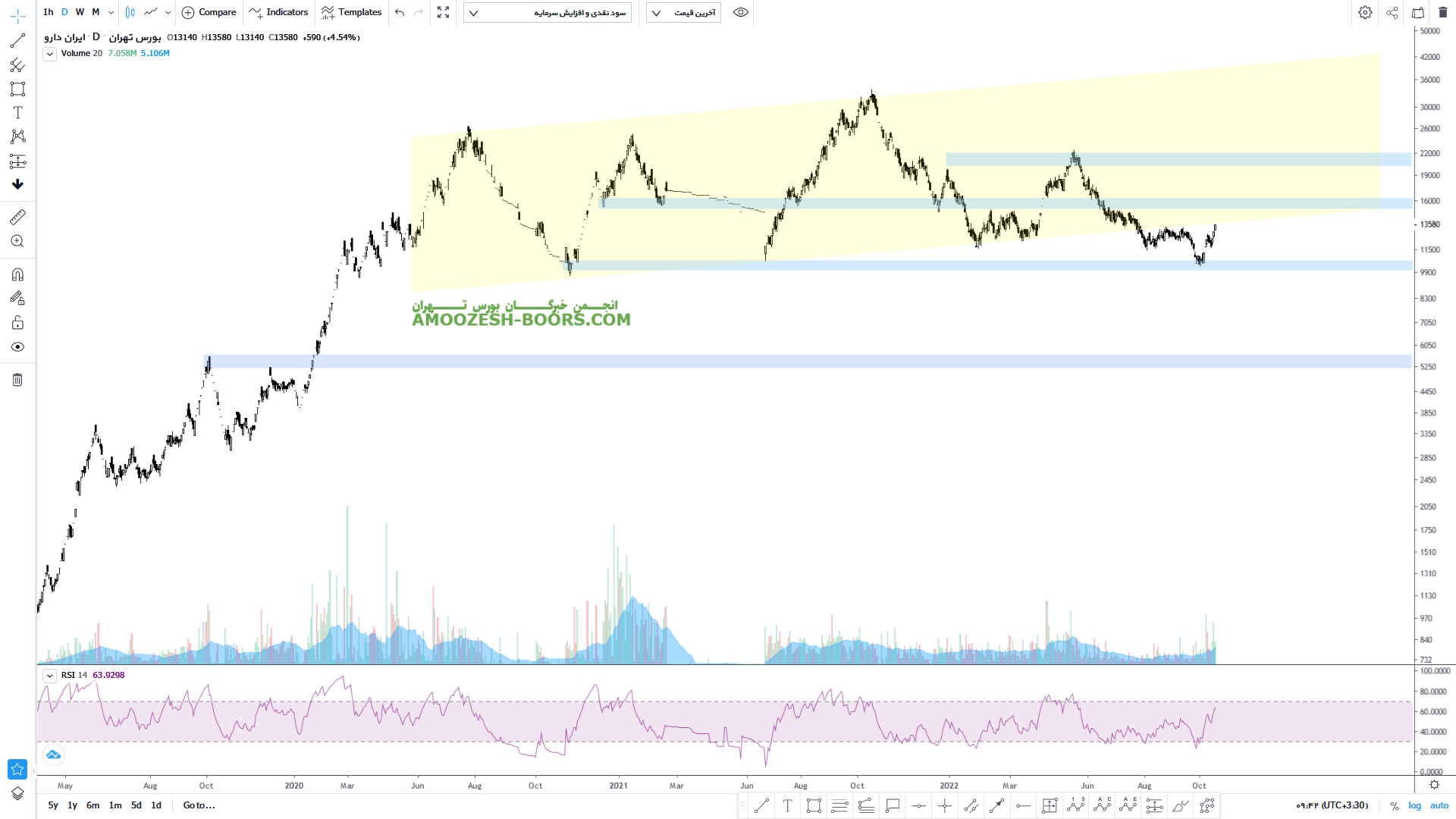This screenshot has width=1456, height=819.
Task: Click the fullscreen mode icon
Action: click(x=444, y=12)
